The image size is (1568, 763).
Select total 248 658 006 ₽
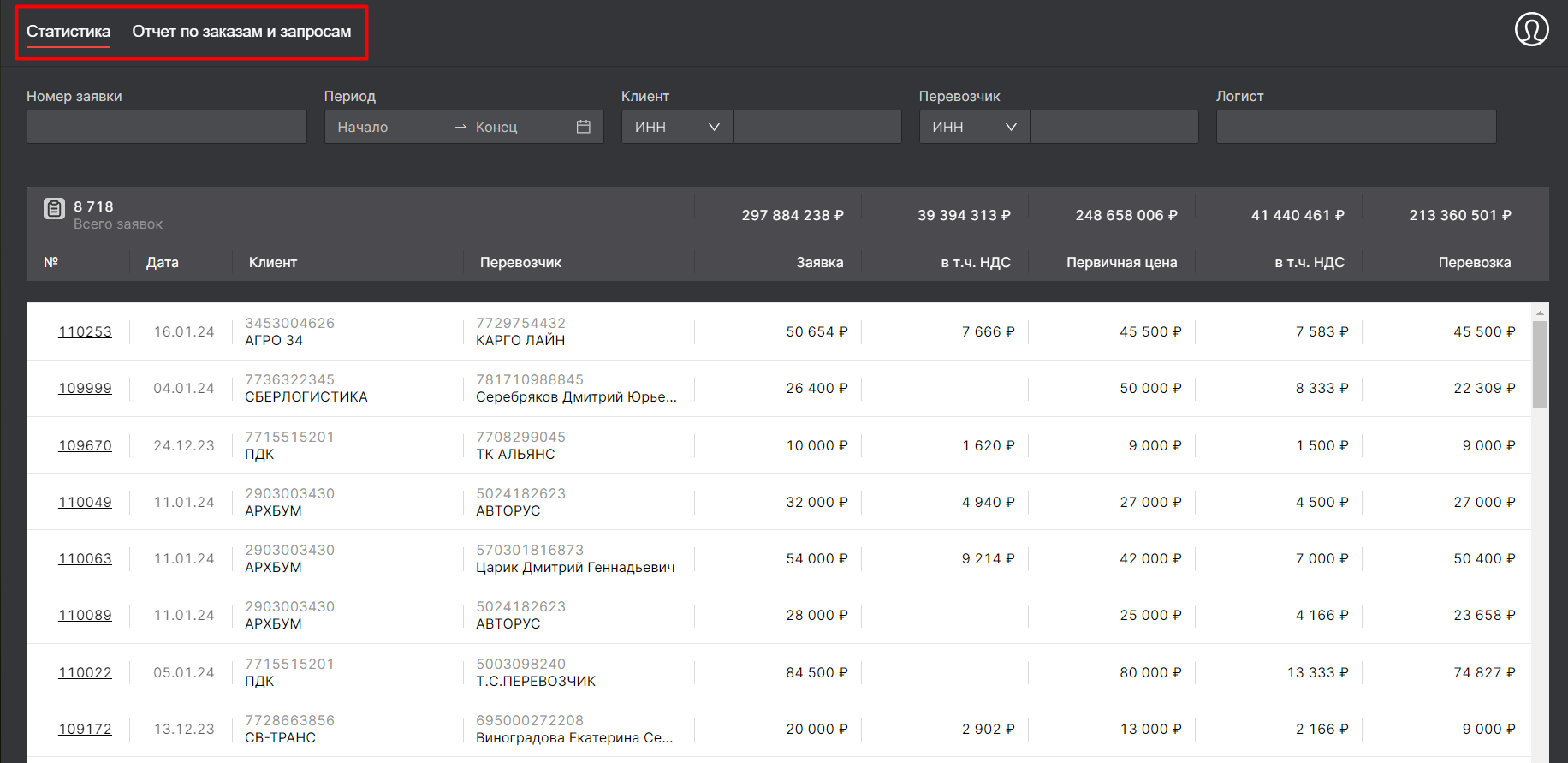coord(1126,215)
